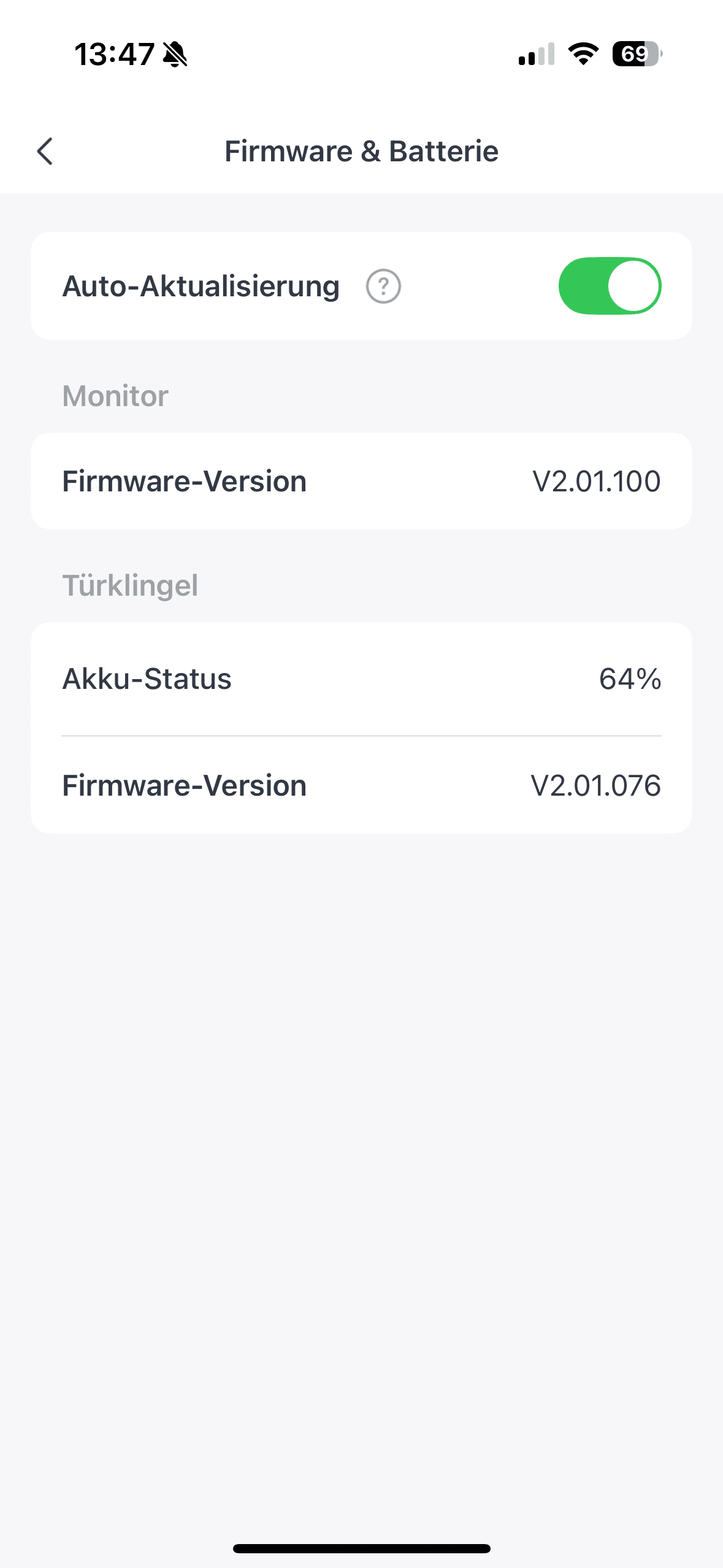Screen dimensions: 723x1568
Task: Disable the Auto-Aktualisierung toggle switch
Action: pyautogui.click(x=610, y=286)
